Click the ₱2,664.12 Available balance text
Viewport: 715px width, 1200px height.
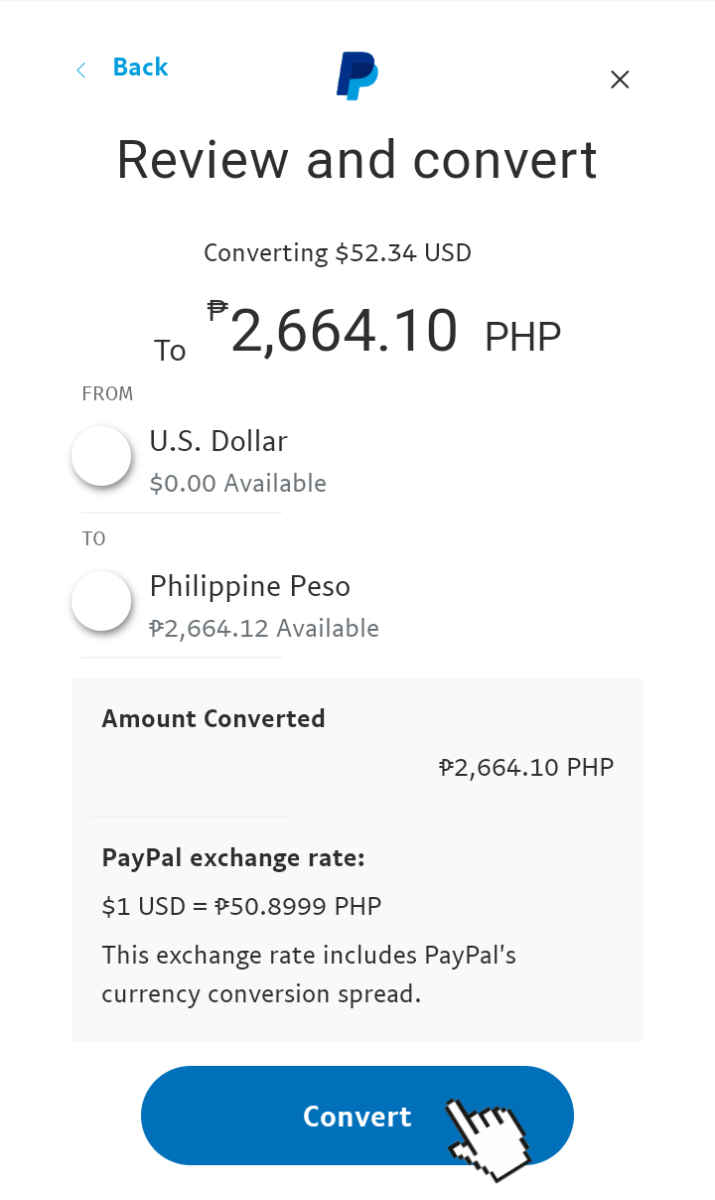[264, 629]
